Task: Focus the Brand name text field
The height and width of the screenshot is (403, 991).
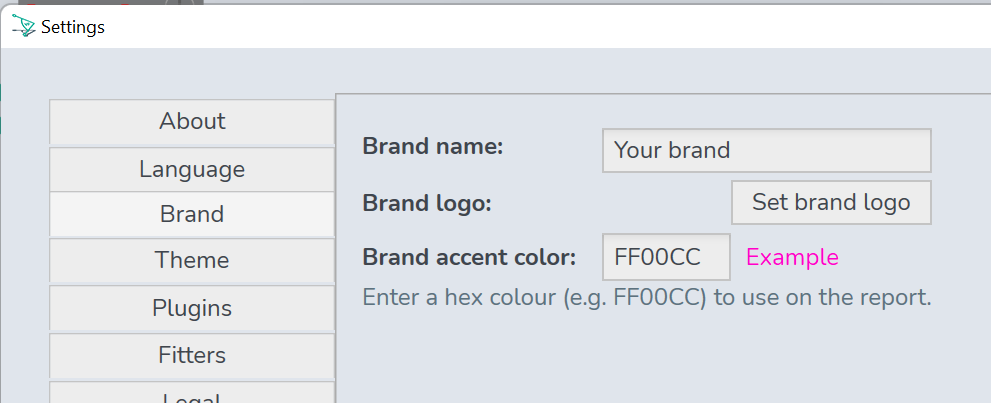Action: pyautogui.click(x=767, y=150)
